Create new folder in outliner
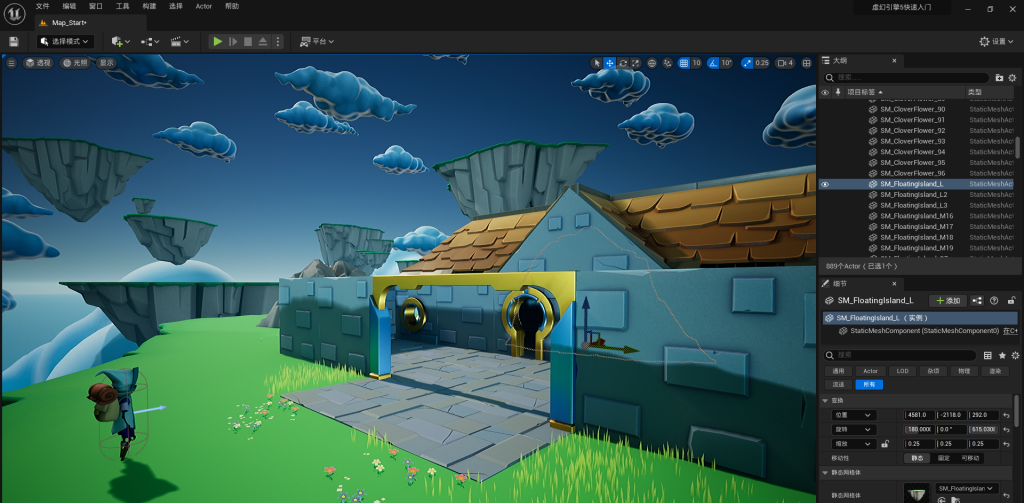The height and width of the screenshot is (503, 1024). [999, 77]
